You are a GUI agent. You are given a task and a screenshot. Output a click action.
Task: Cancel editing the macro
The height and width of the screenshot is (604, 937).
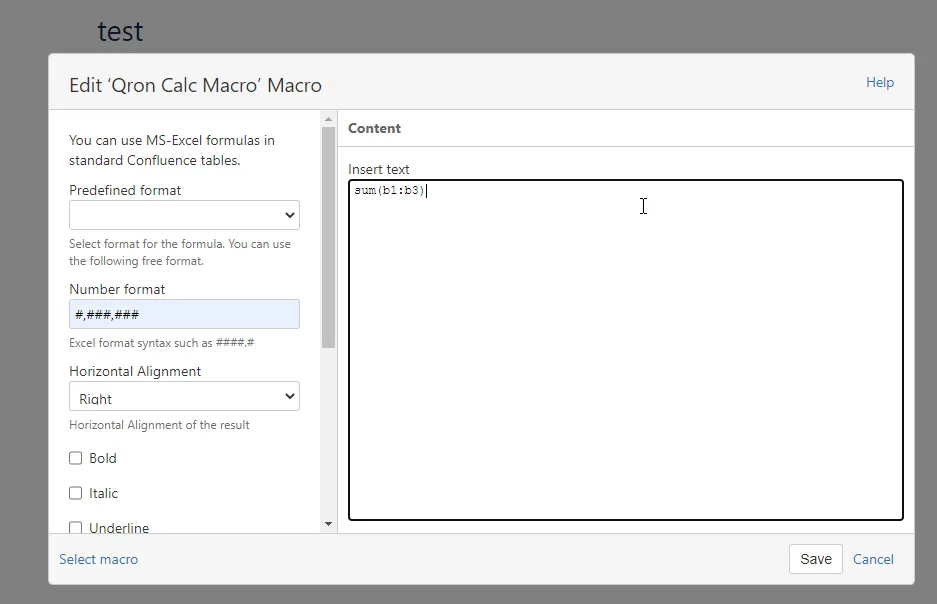[x=873, y=559]
